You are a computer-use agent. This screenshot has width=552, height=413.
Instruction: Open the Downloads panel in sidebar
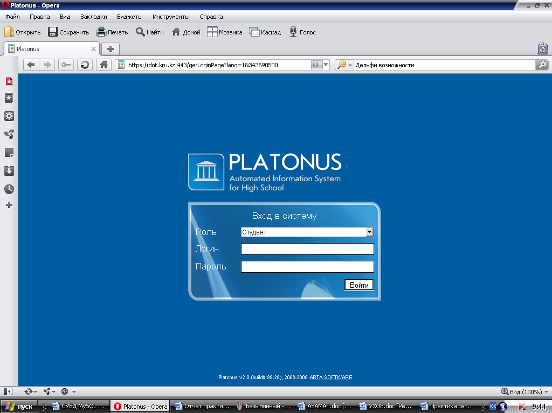(x=9, y=171)
